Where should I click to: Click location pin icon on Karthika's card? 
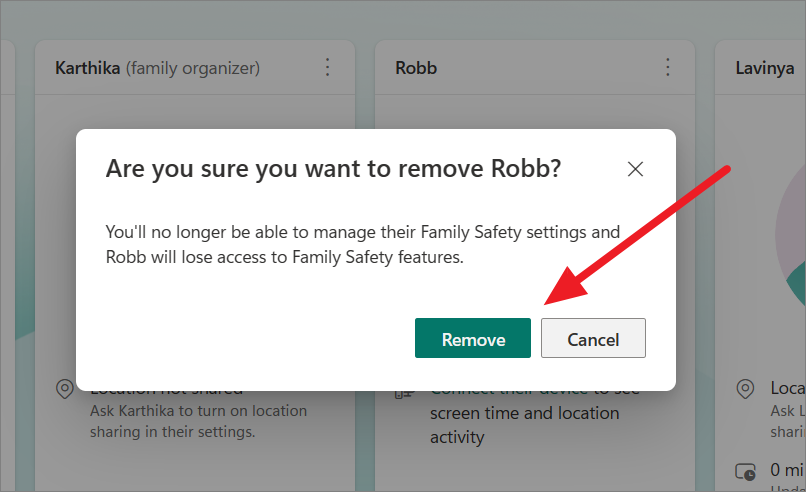coord(65,389)
